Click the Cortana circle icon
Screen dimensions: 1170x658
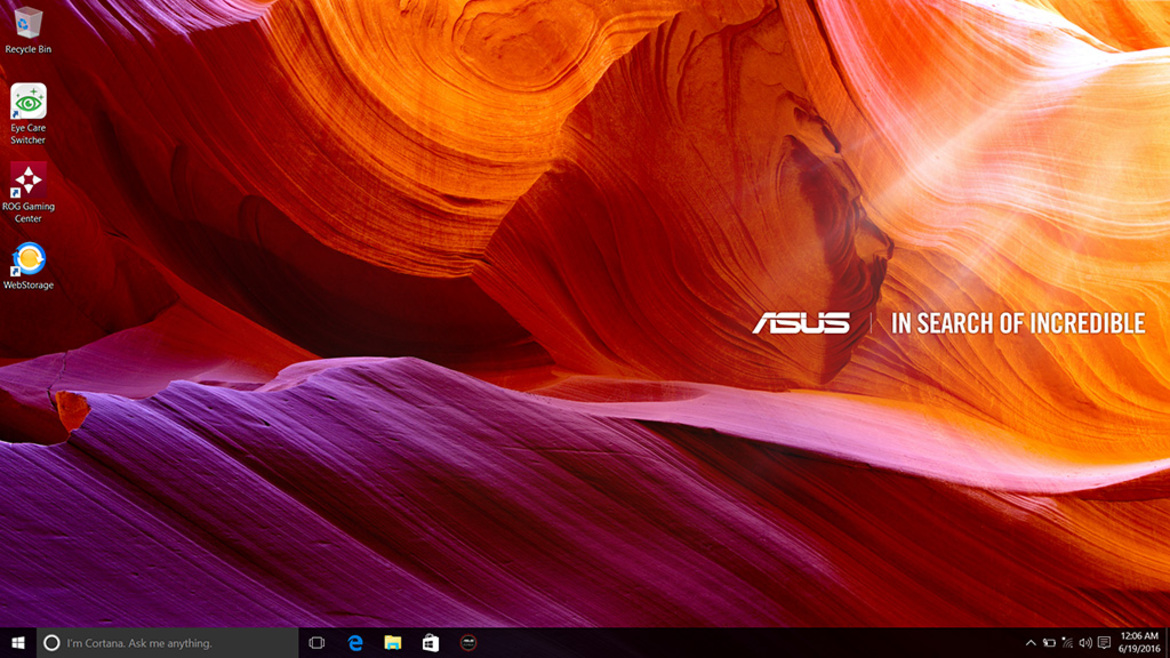click(51, 642)
